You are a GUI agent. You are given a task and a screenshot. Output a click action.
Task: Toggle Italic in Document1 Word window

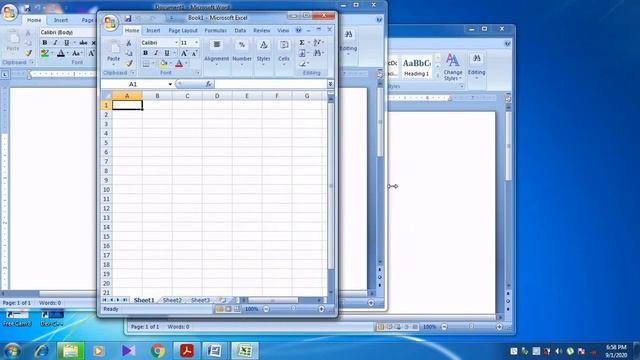(x=56, y=42)
